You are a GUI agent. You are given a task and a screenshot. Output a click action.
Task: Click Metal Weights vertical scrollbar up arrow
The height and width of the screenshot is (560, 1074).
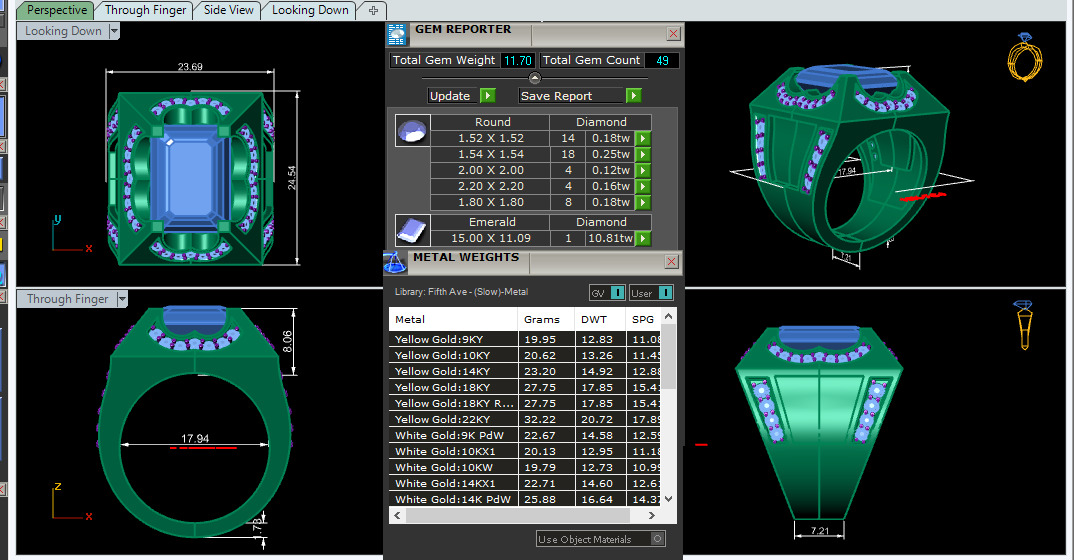[669, 316]
